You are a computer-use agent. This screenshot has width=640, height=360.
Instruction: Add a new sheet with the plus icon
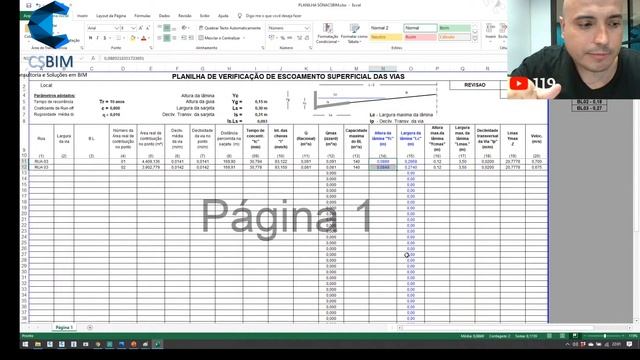(90, 327)
